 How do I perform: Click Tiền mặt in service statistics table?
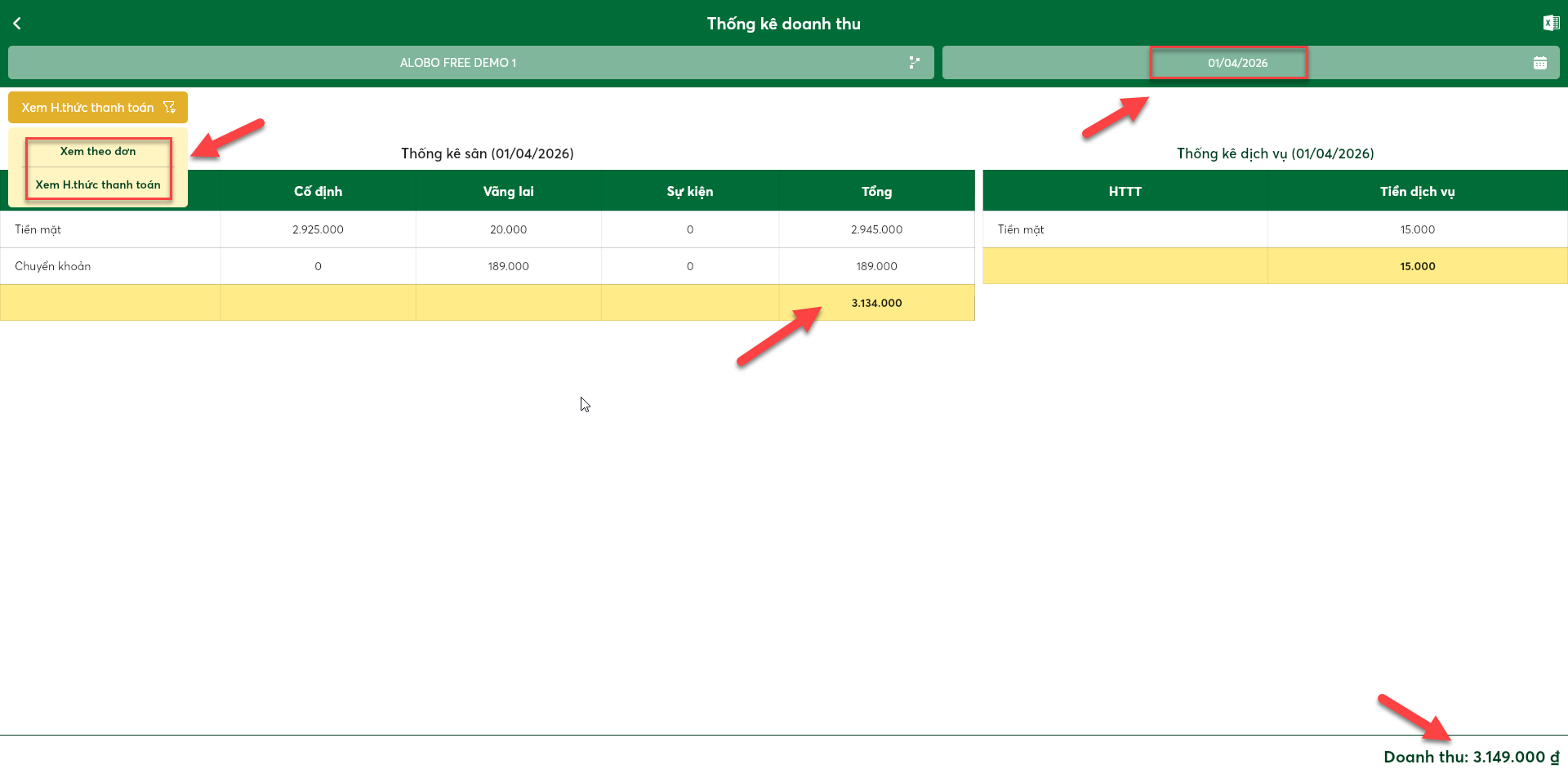tap(1021, 229)
